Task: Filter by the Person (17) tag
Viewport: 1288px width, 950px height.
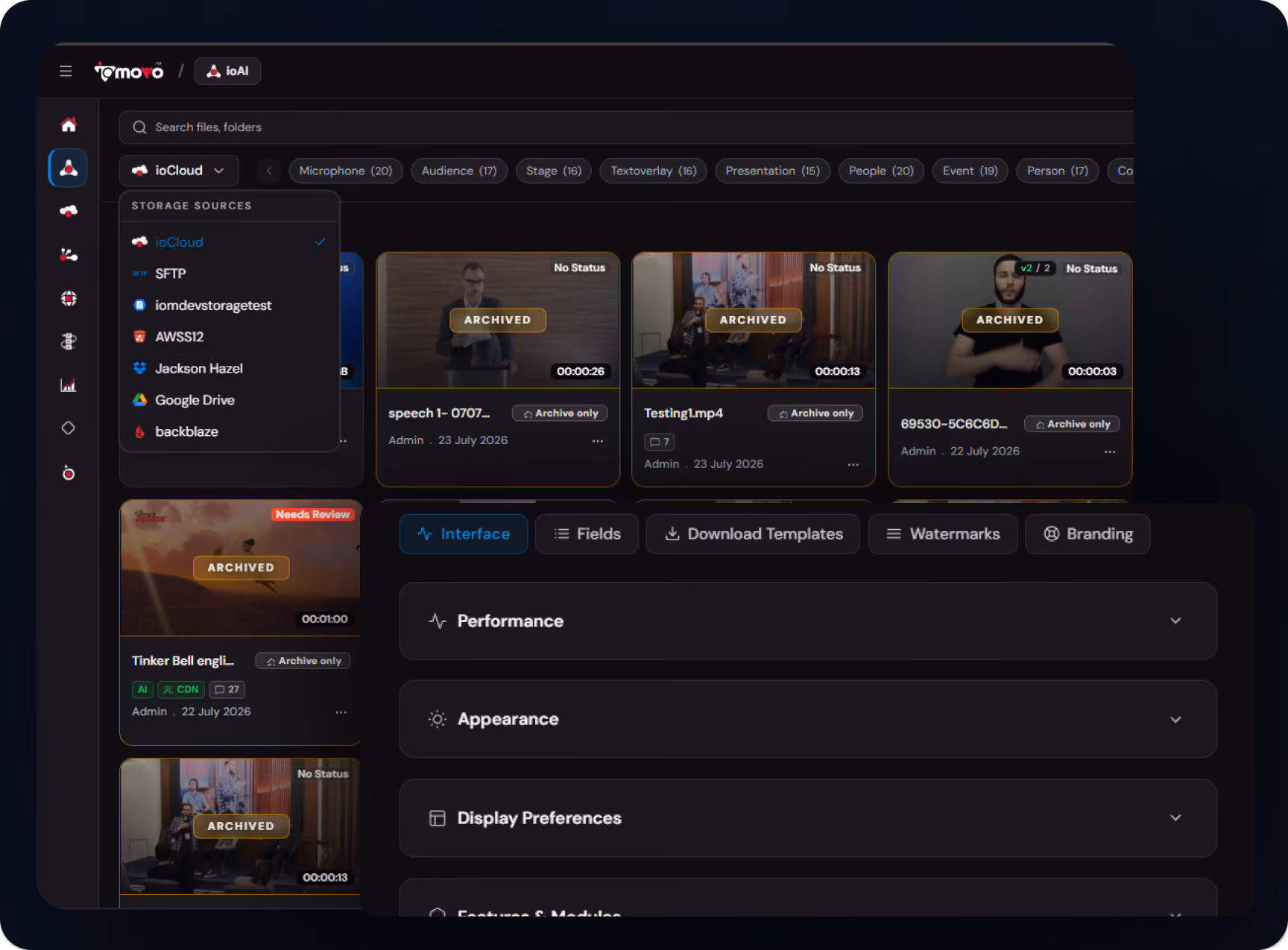Action: pyautogui.click(x=1058, y=171)
